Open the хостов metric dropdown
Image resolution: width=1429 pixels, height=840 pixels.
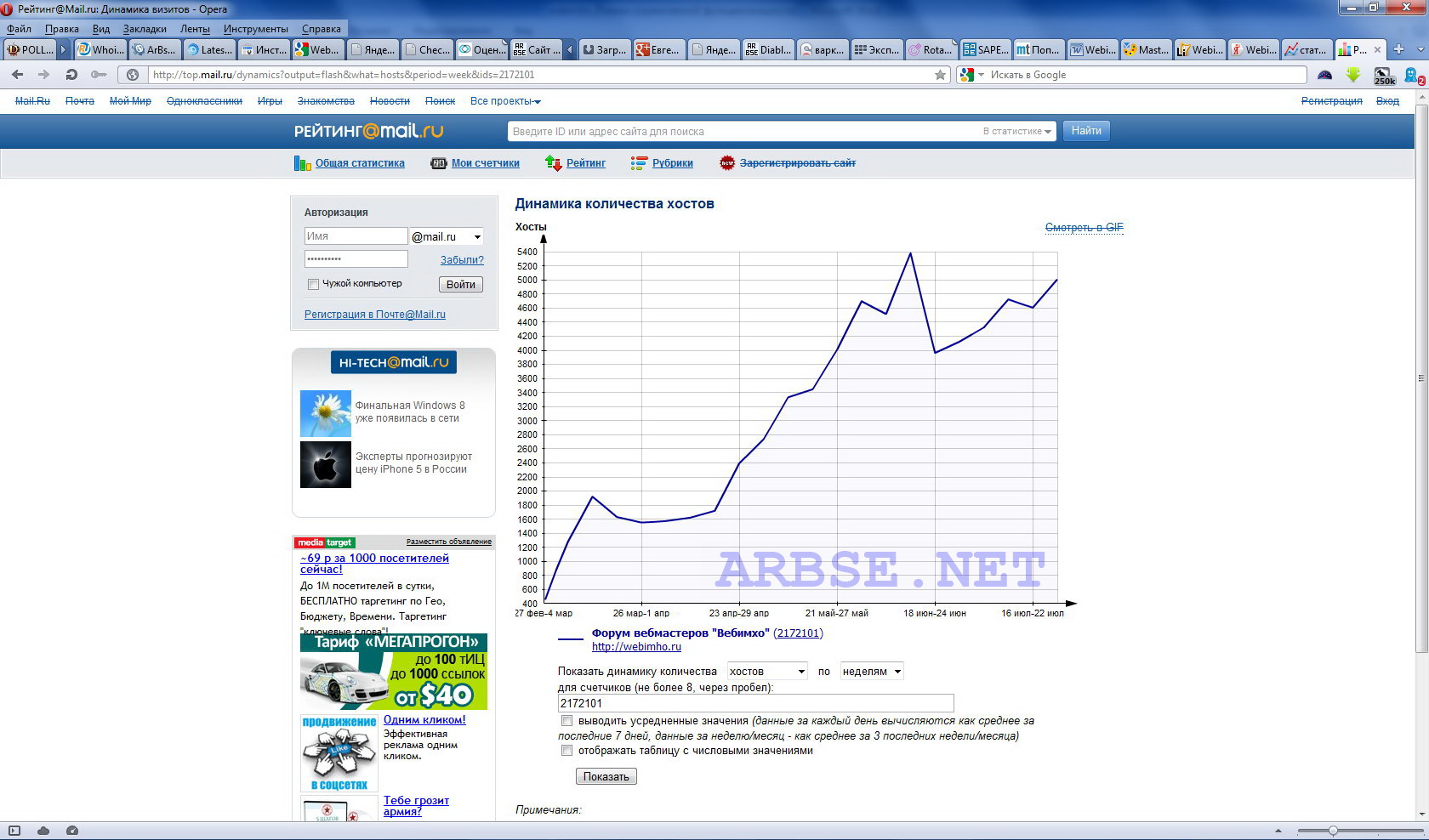pyautogui.click(x=767, y=672)
